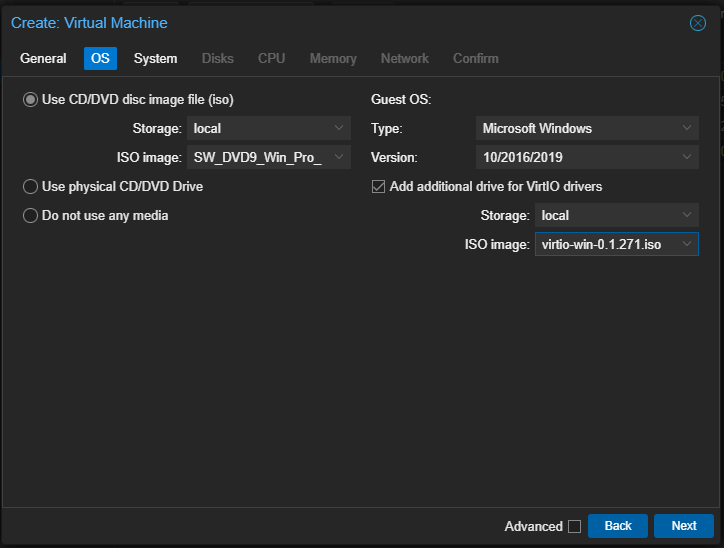Viewport: 724px width, 548px height.
Task: Switch to the System tab
Action: (155, 59)
